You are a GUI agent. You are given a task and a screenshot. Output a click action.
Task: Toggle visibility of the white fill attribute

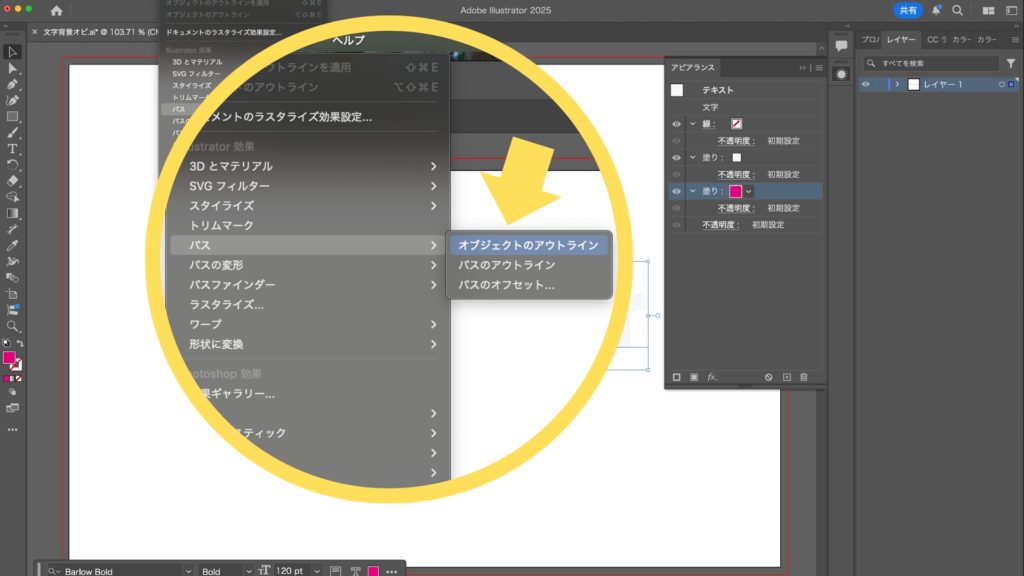[x=677, y=158]
